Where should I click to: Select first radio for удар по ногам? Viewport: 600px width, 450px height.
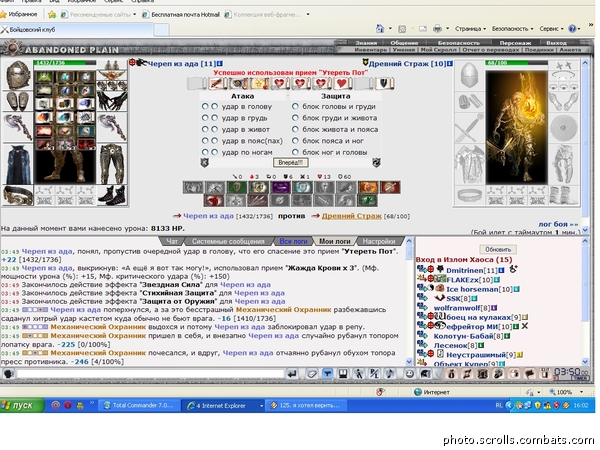click(x=205, y=152)
